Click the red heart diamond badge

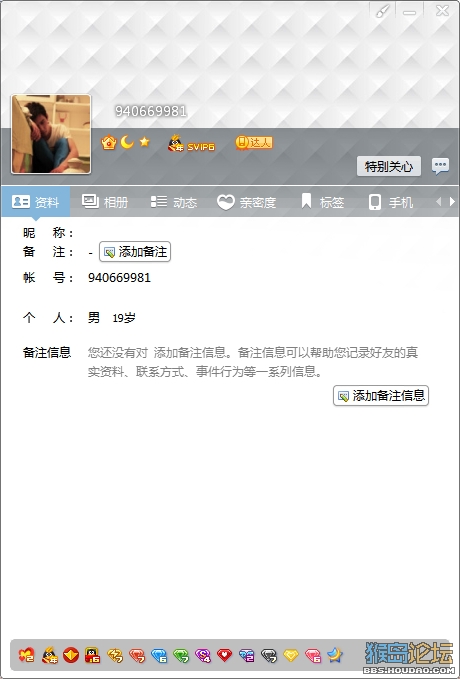pyautogui.click(x=224, y=656)
